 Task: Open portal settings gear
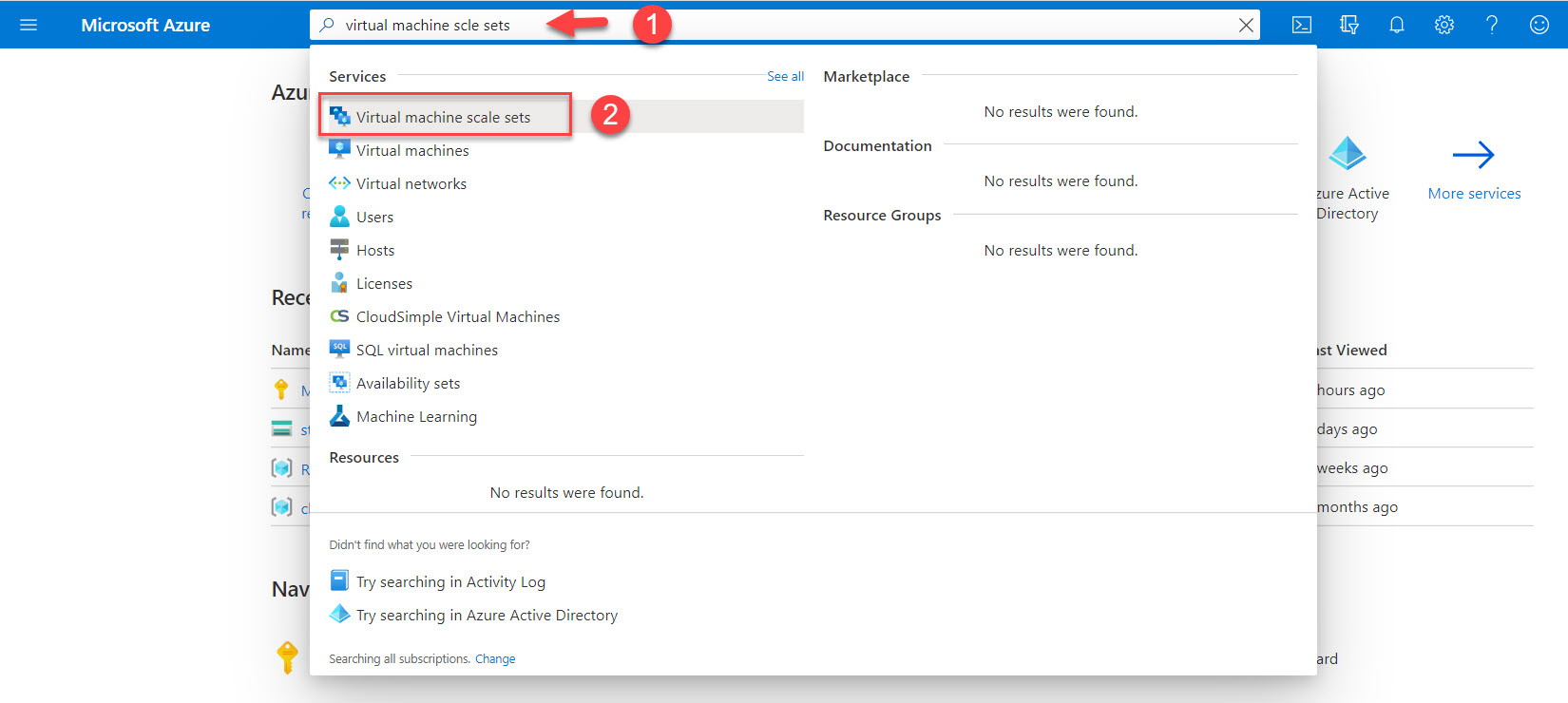point(1444,25)
